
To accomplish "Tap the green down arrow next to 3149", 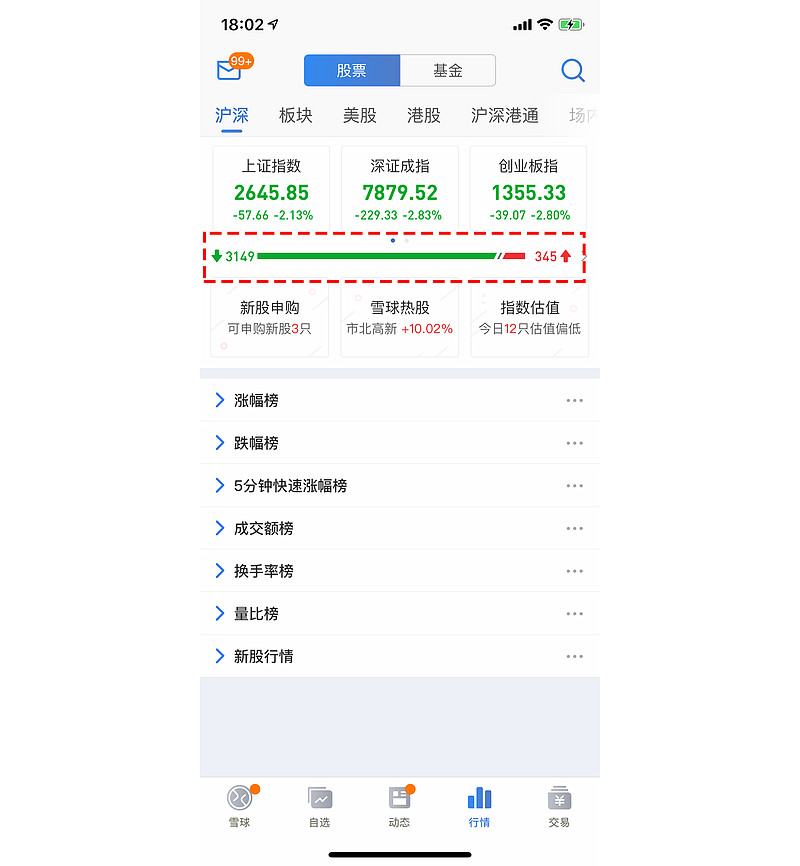I will [x=217, y=256].
